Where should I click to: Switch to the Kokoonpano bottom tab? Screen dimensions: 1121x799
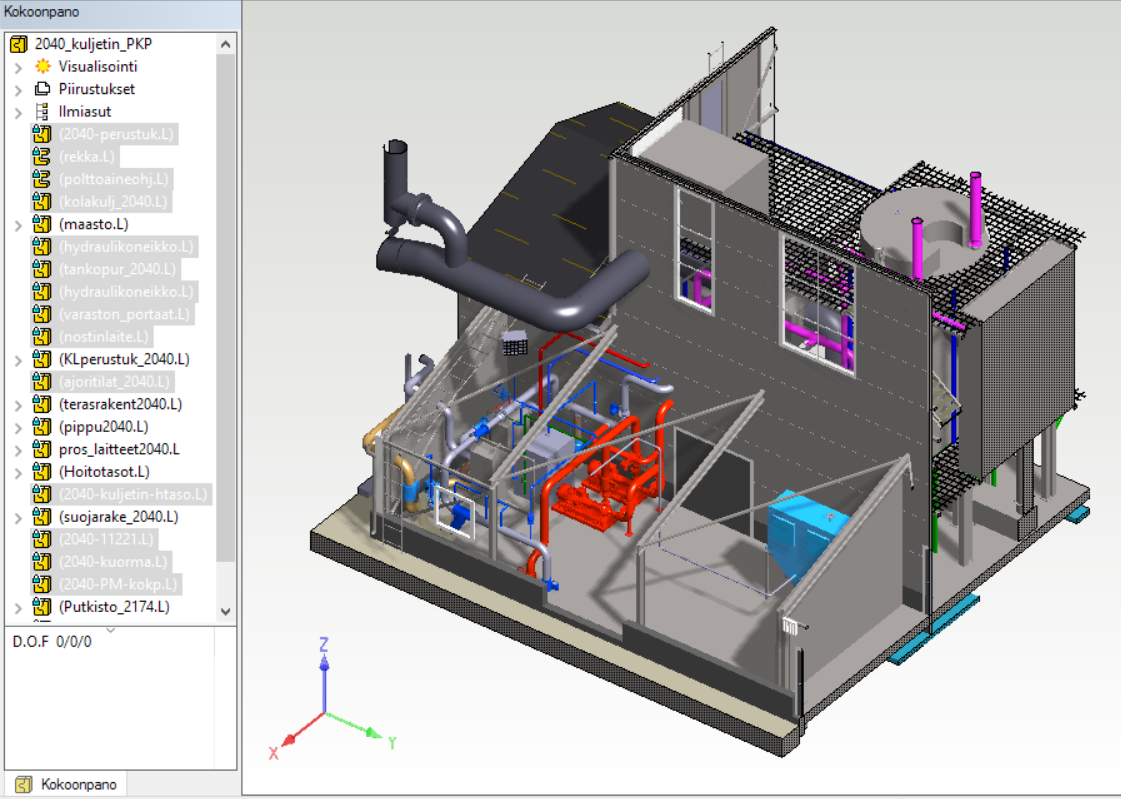(x=67, y=785)
